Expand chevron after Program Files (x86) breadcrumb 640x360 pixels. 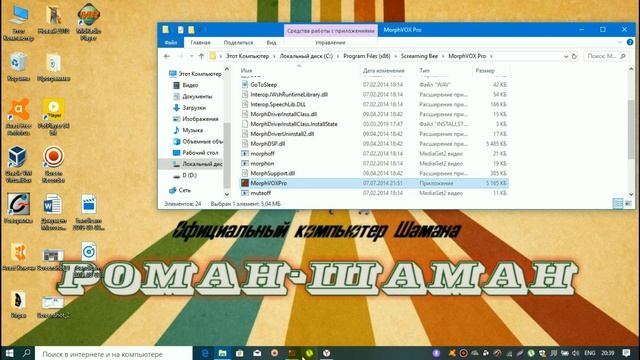[x=396, y=56]
